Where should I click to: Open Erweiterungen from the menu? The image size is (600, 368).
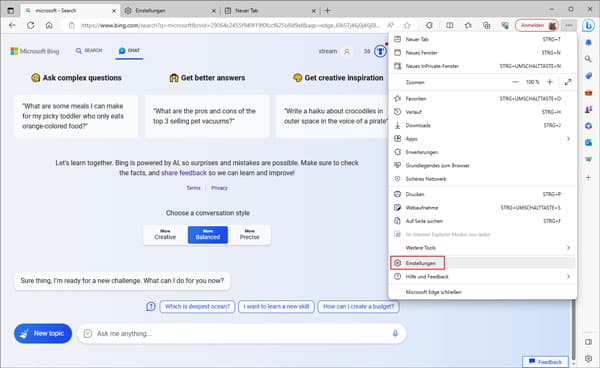point(483,152)
